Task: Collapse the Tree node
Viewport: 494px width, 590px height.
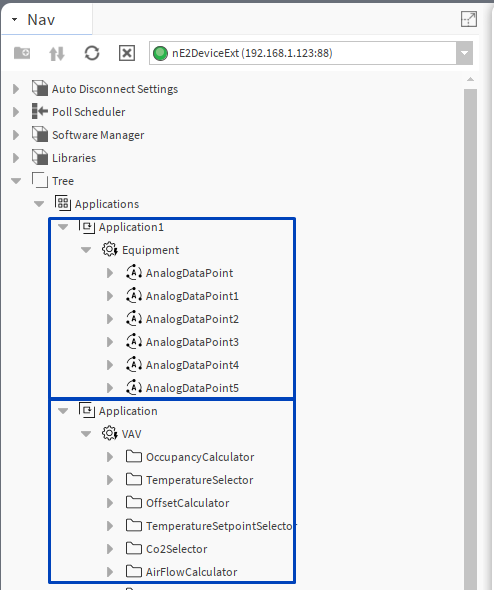Action: coord(16,181)
